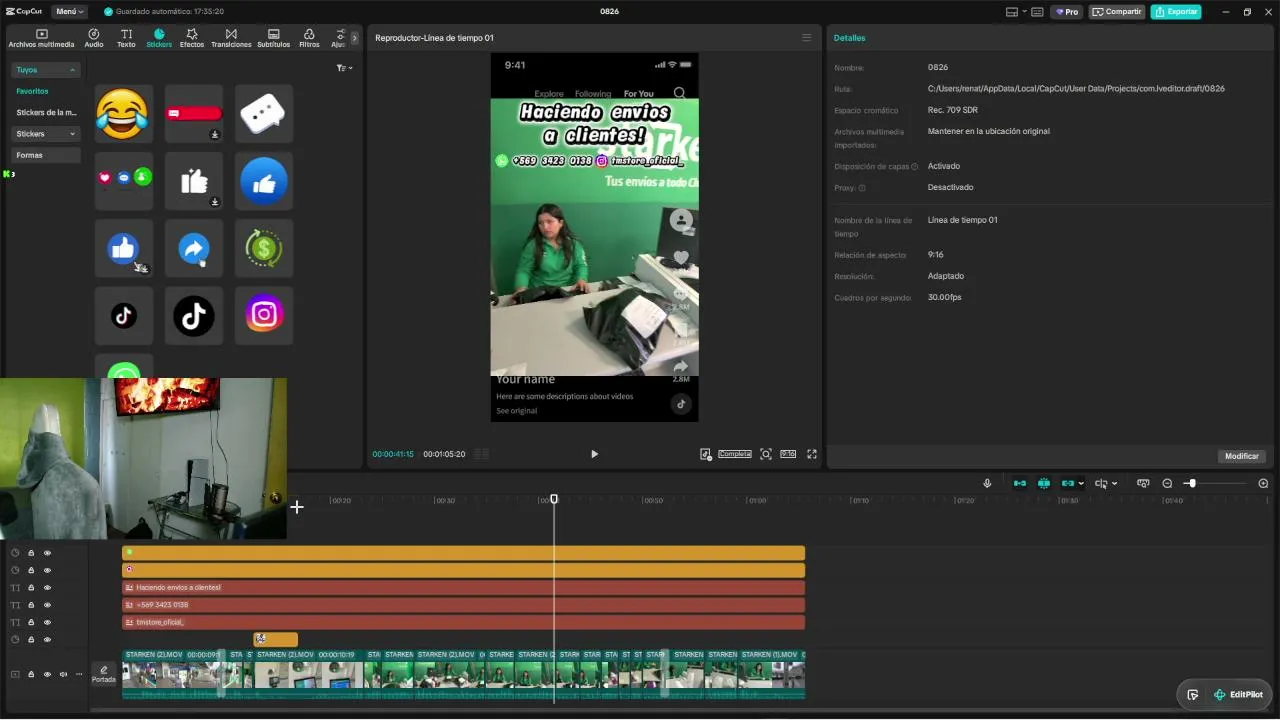Click the timeline preview-axis icon
The width and height of the screenshot is (1280, 720).
[1143, 483]
